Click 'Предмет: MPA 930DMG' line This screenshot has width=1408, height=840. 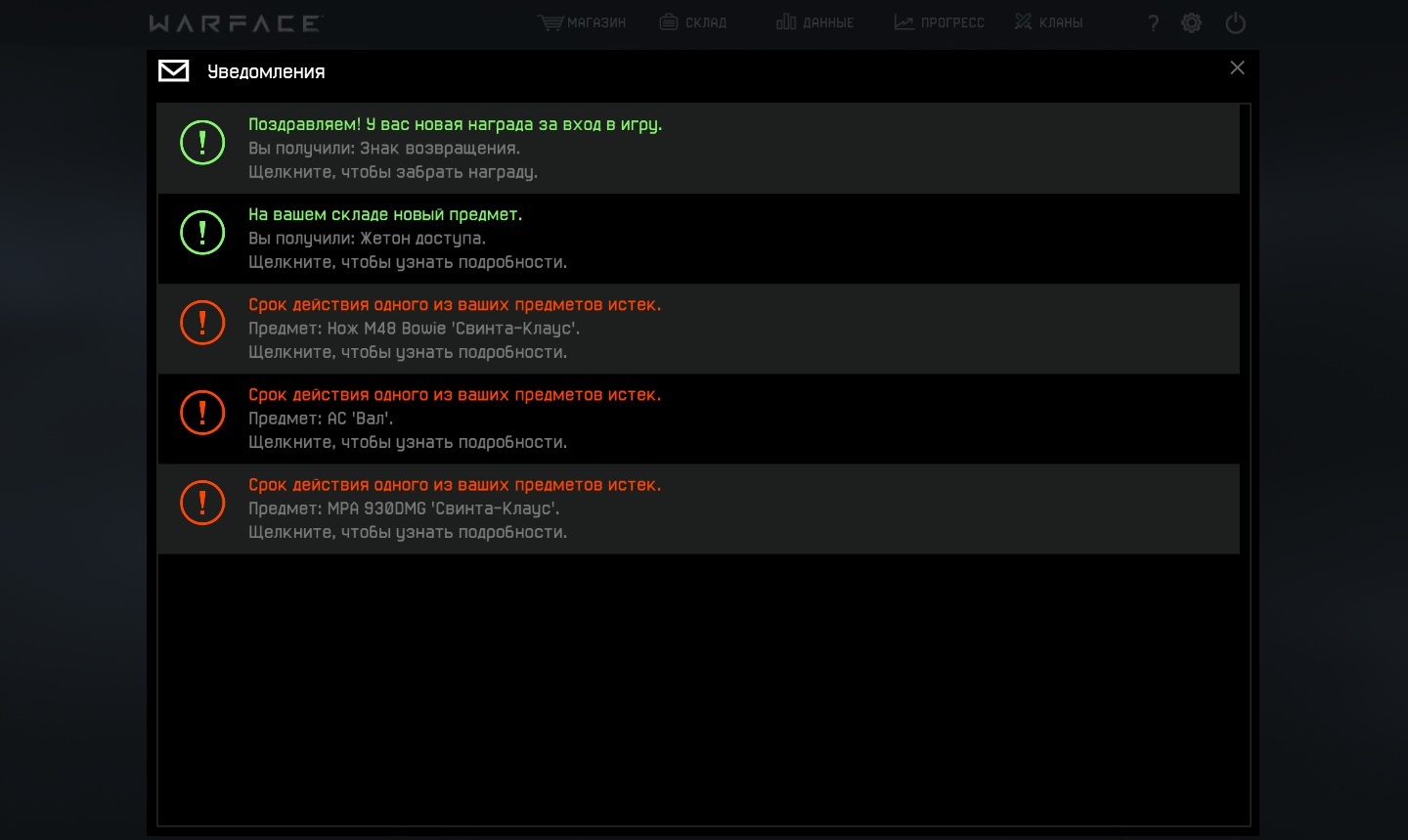click(x=404, y=508)
